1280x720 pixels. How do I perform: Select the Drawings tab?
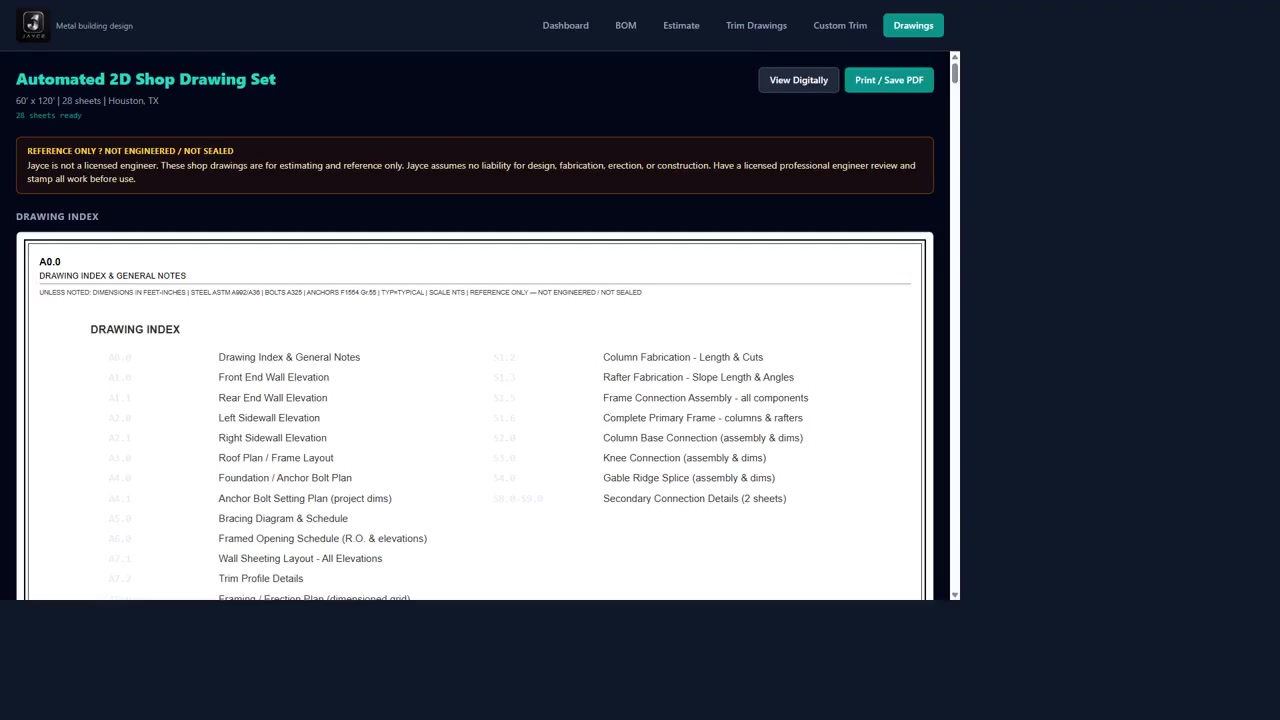coord(913,25)
